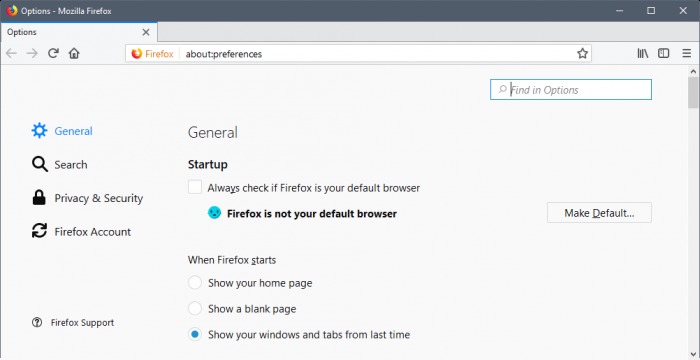Go to the Home page icon
The height and width of the screenshot is (360, 700).
click(74, 54)
